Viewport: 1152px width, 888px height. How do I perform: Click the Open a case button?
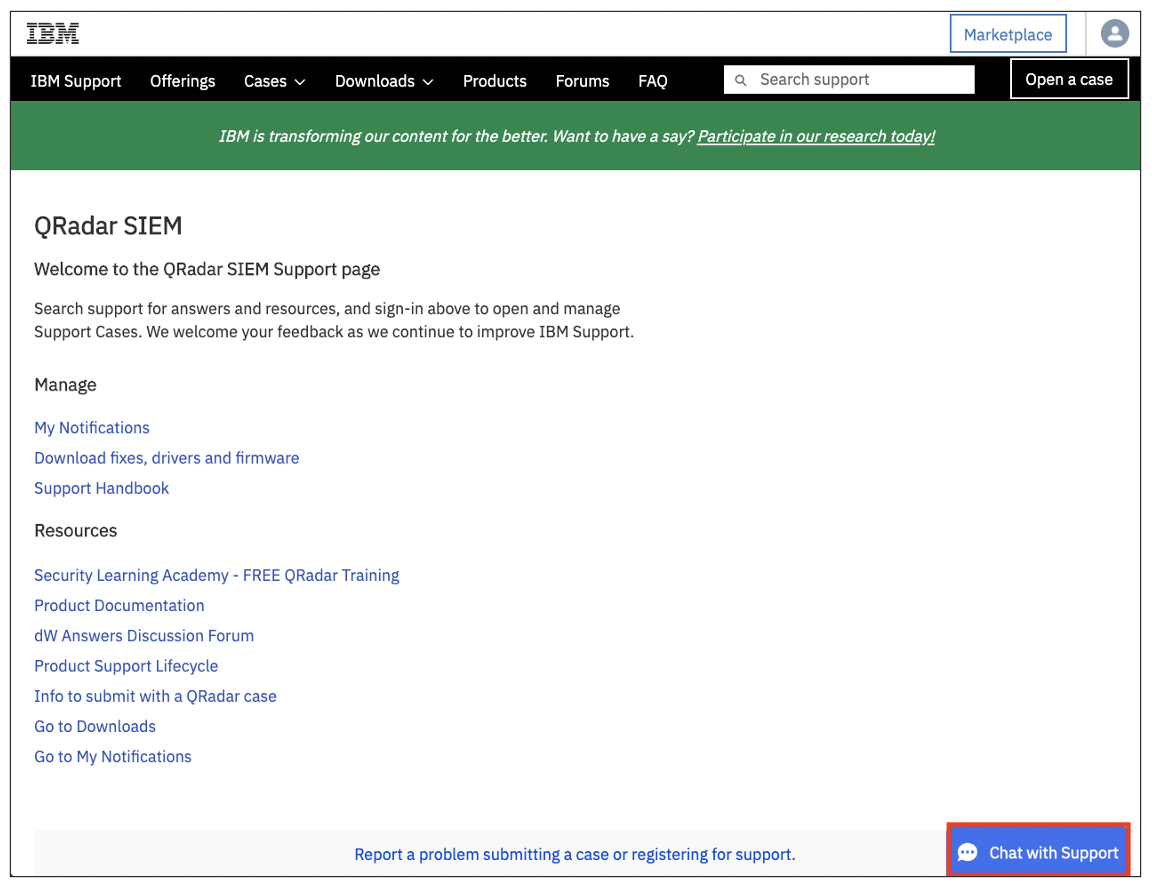click(x=1069, y=79)
